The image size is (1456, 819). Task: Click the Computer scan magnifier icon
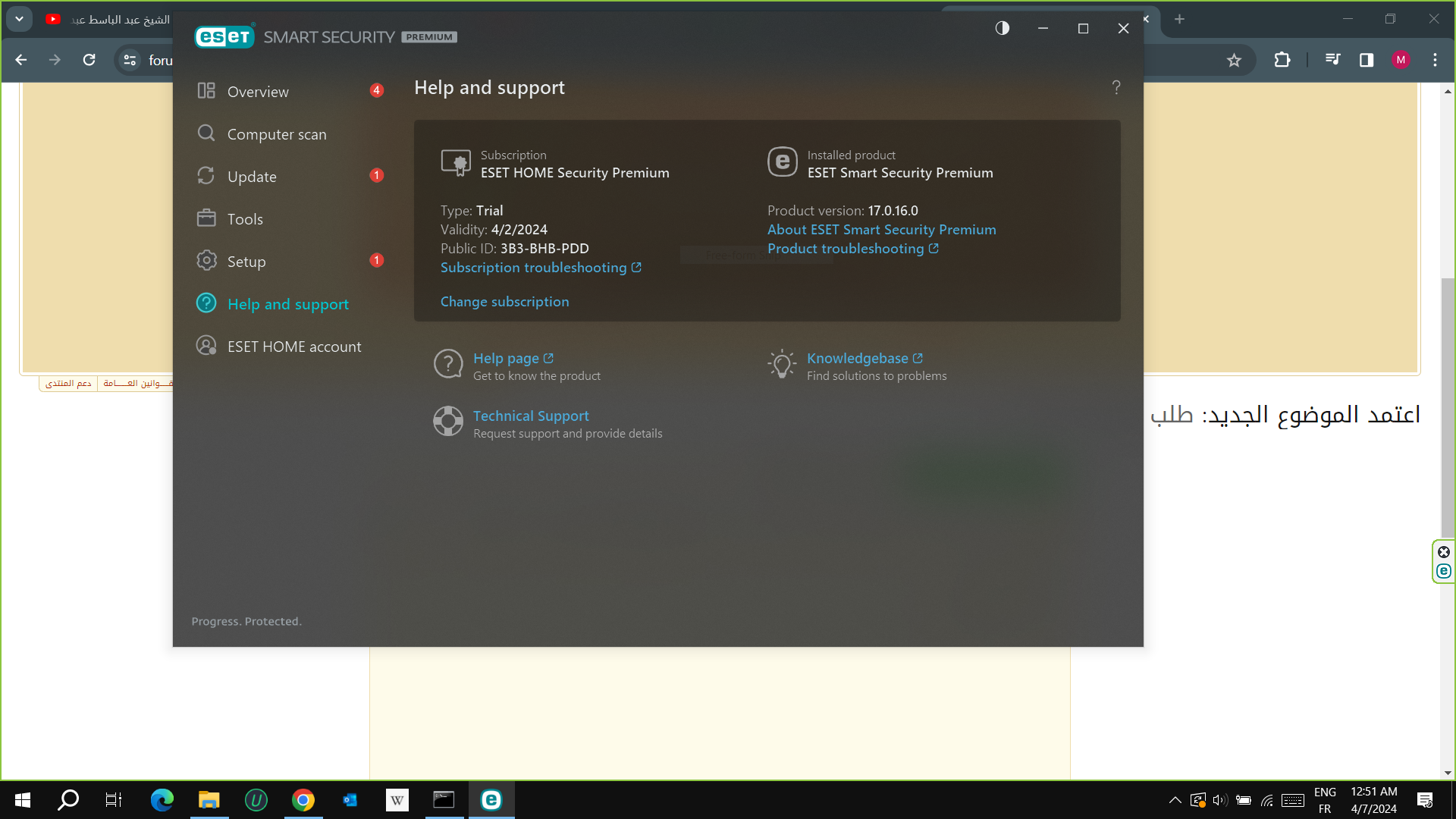click(206, 133)
